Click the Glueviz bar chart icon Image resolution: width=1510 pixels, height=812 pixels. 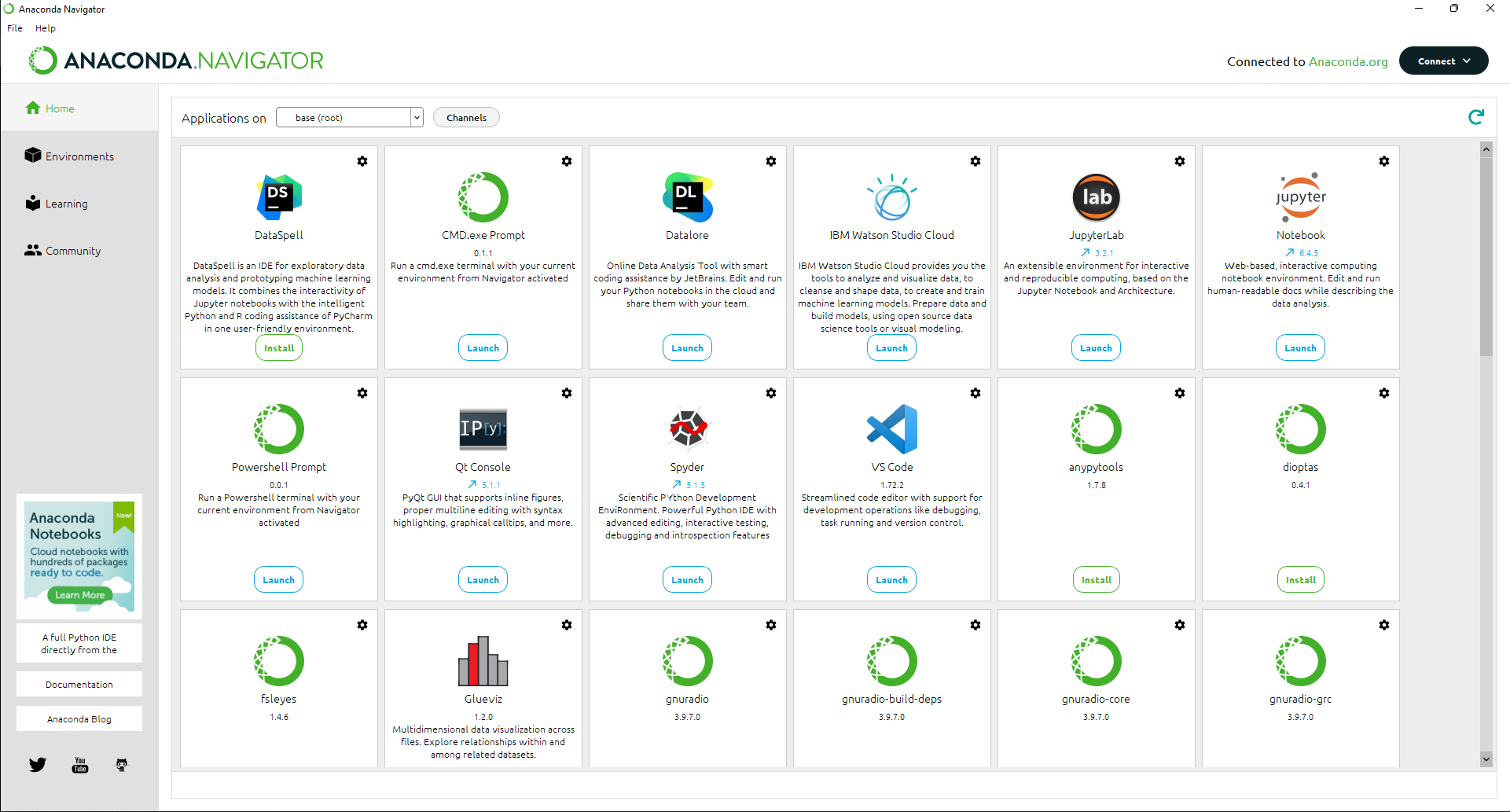[x=483, y=661]
